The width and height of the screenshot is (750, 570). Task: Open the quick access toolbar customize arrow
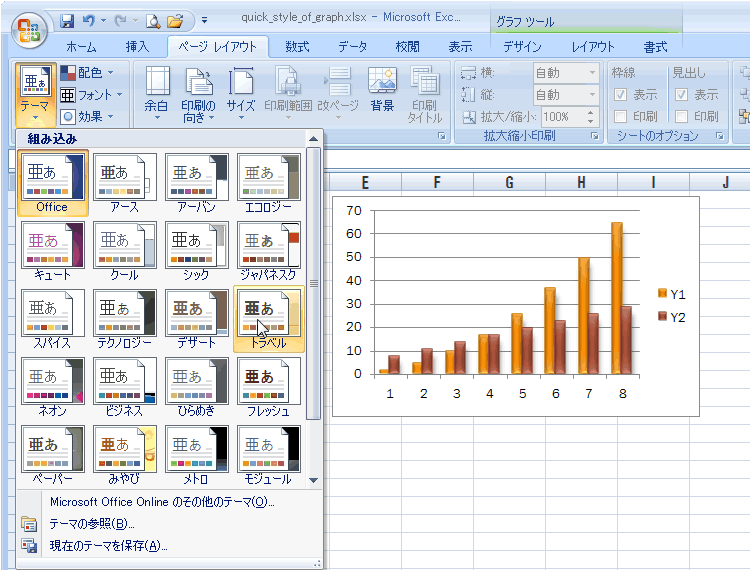point(204,21)
